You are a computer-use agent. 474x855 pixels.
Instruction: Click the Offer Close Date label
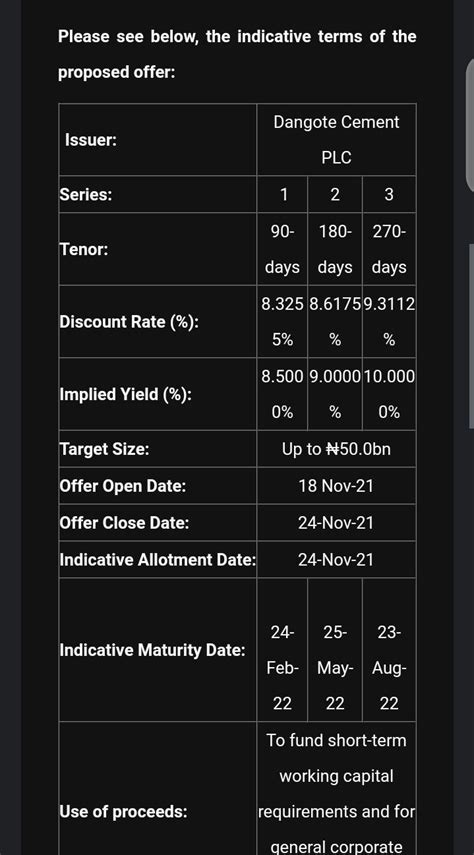[124, 523]
